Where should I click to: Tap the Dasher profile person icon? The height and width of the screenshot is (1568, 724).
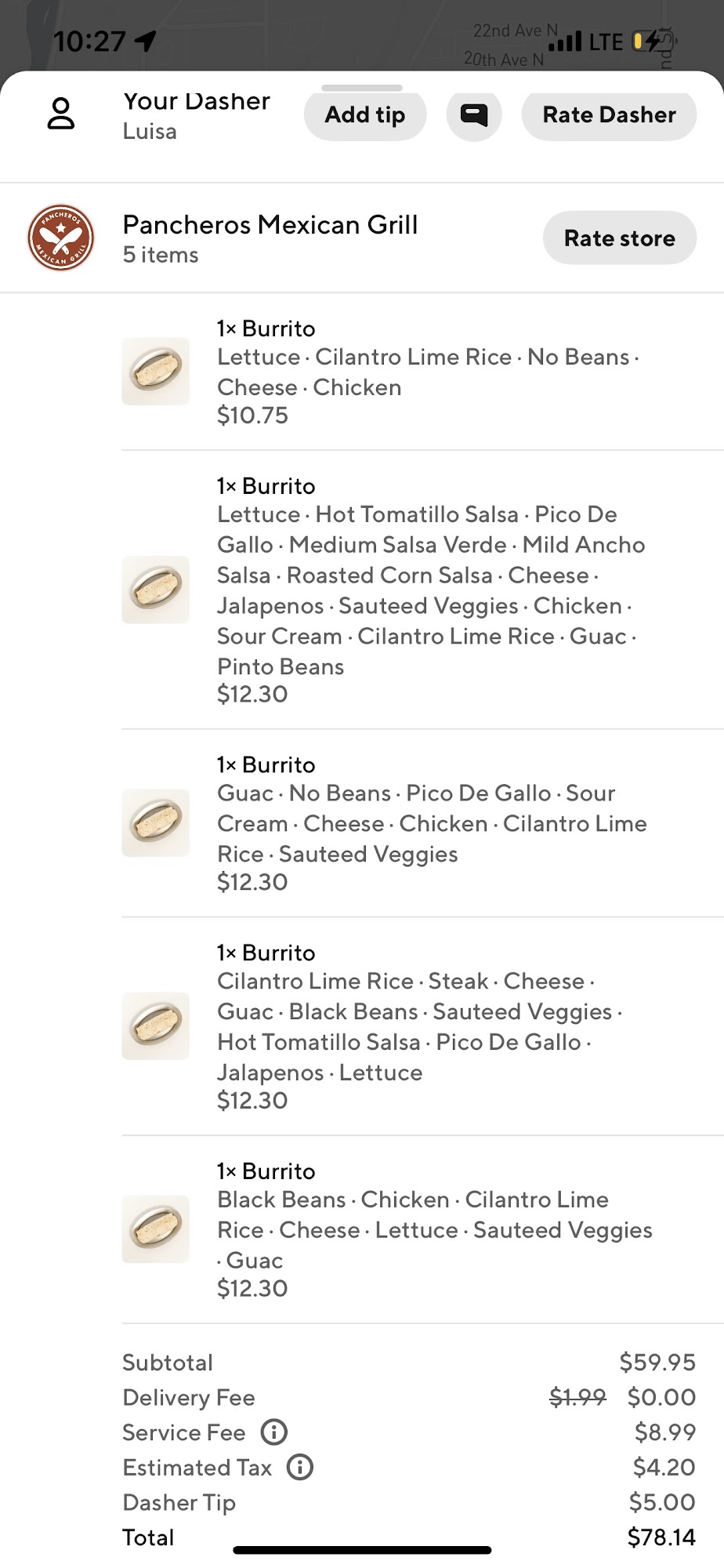61,114
